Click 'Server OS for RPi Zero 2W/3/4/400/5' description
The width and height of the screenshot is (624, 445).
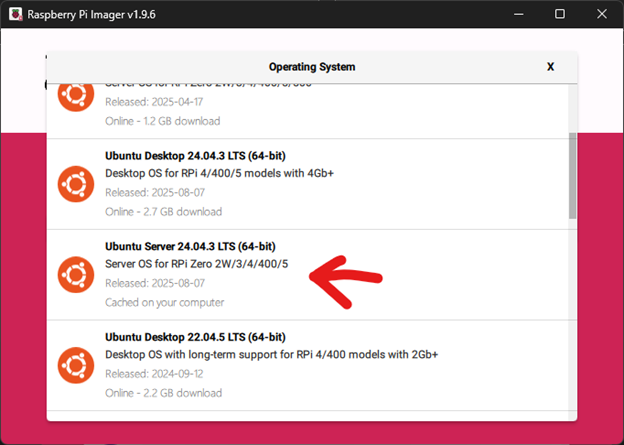point(197,264)
